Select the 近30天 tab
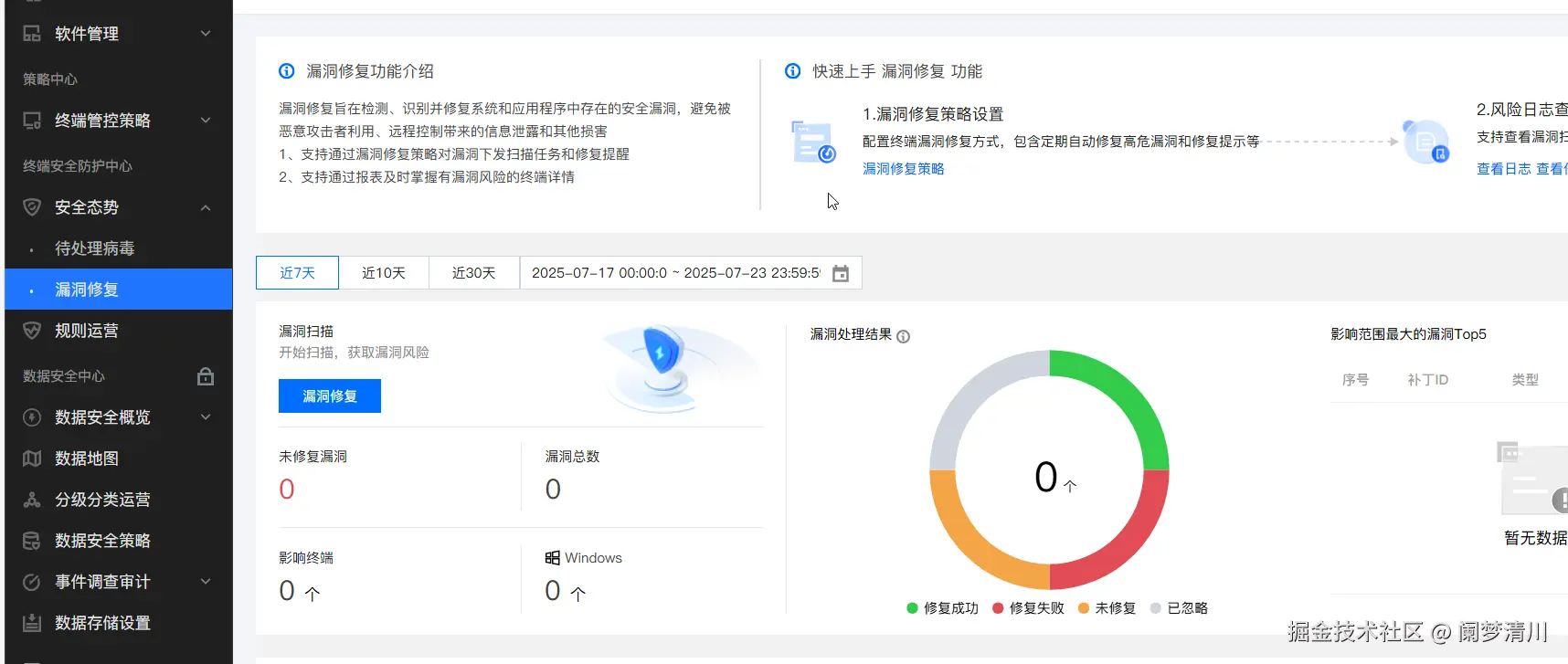This screenshot has height=664, width=1568. (x=474, y=273)
